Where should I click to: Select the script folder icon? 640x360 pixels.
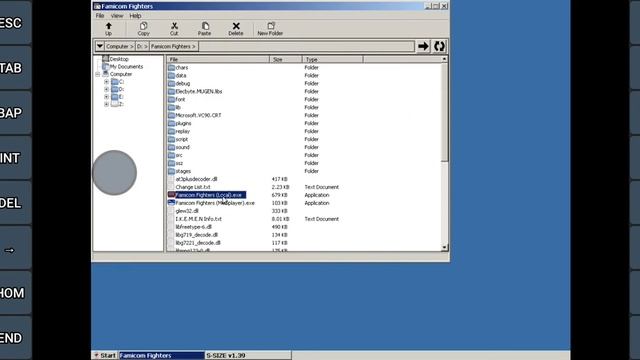171,139
